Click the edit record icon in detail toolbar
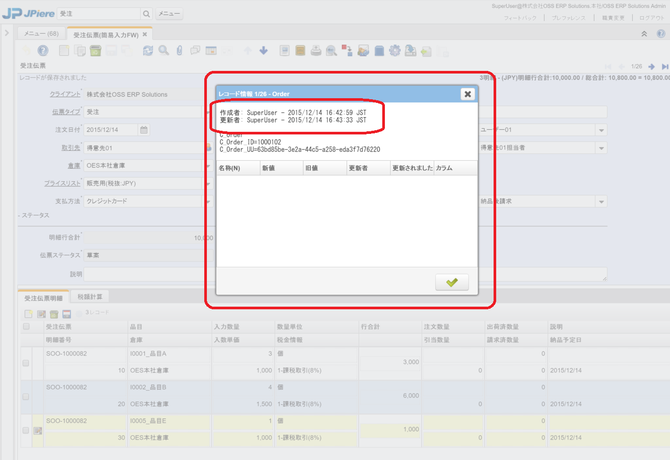Screen dimensions: 670x460 41,314
